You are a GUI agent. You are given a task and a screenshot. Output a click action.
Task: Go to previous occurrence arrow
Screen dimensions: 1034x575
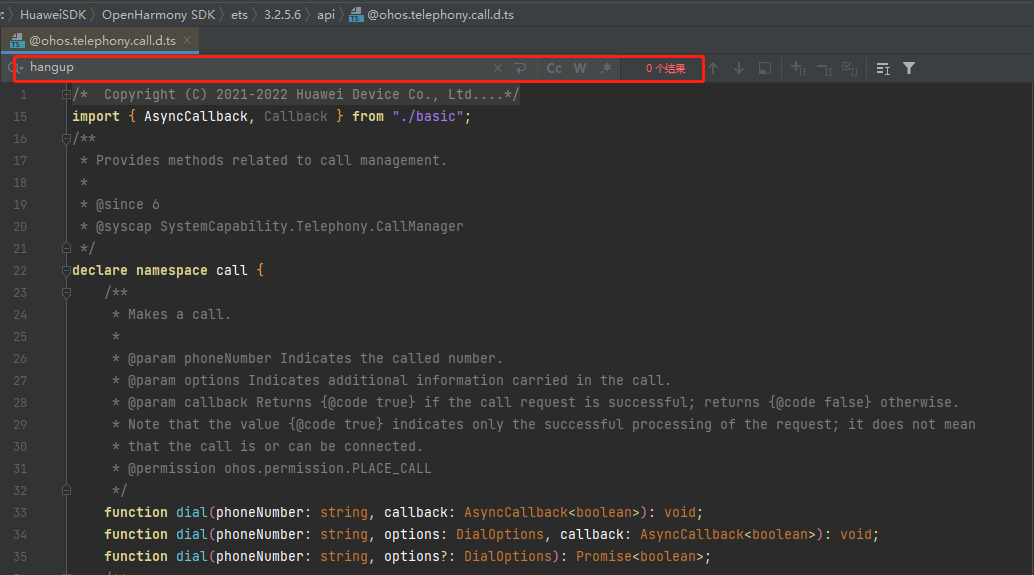point(713,69)
